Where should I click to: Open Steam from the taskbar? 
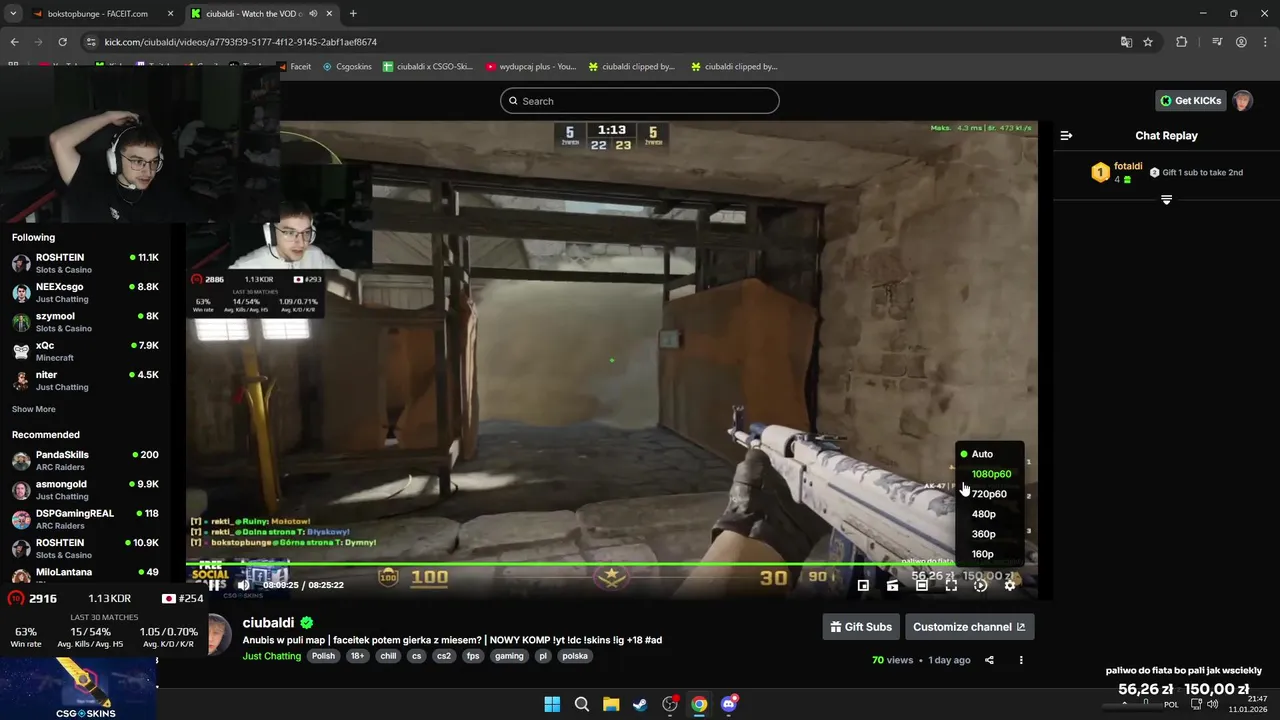(x=640, y=704)
